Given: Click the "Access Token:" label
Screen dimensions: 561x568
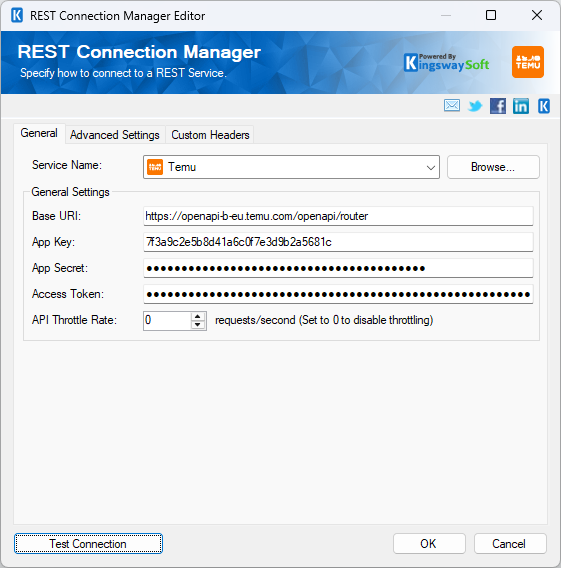Looking at the screenshot, I should [x=68, y=294].
